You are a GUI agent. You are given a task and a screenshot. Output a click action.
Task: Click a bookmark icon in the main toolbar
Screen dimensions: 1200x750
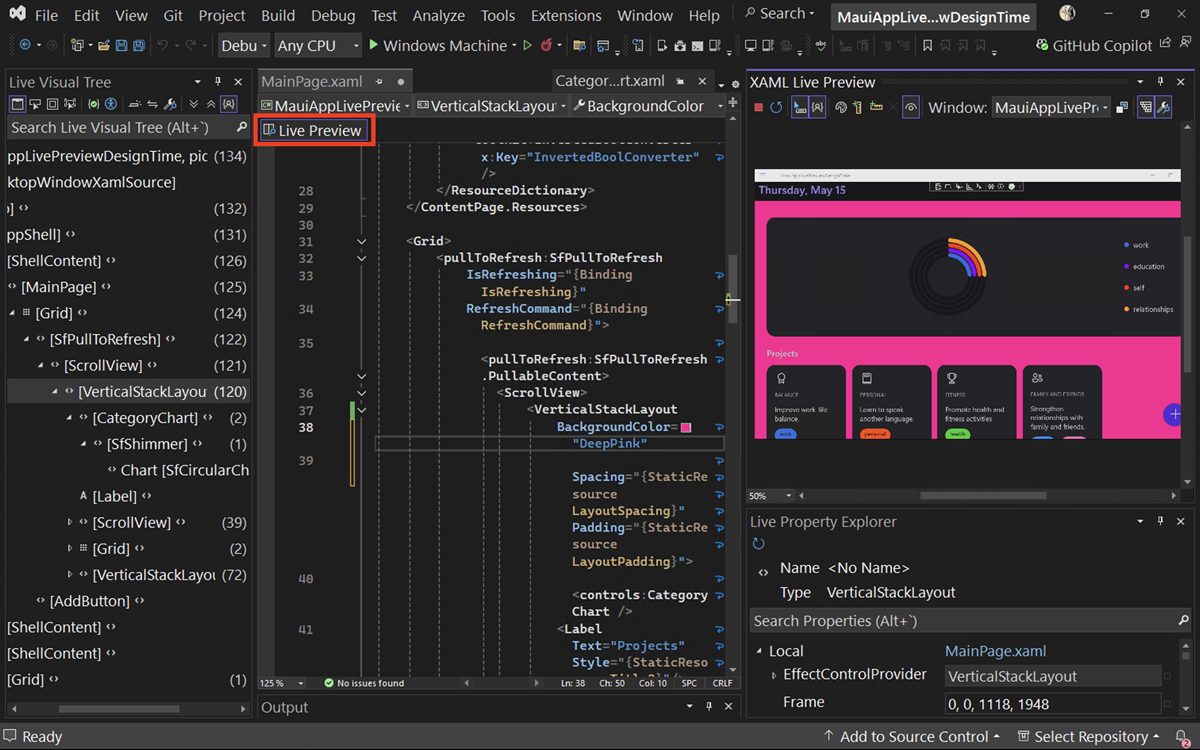click(927, 47)
